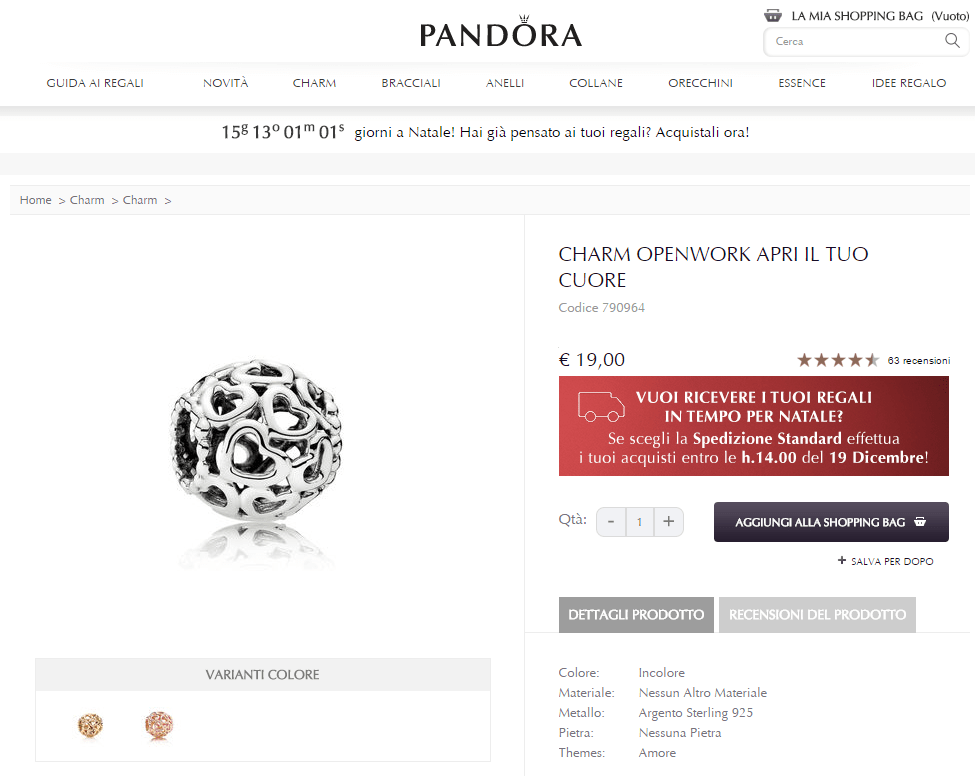Click the Pandora logo
Image resolution: width=975 pixels, height=776 pixels.
click(500, 33)
